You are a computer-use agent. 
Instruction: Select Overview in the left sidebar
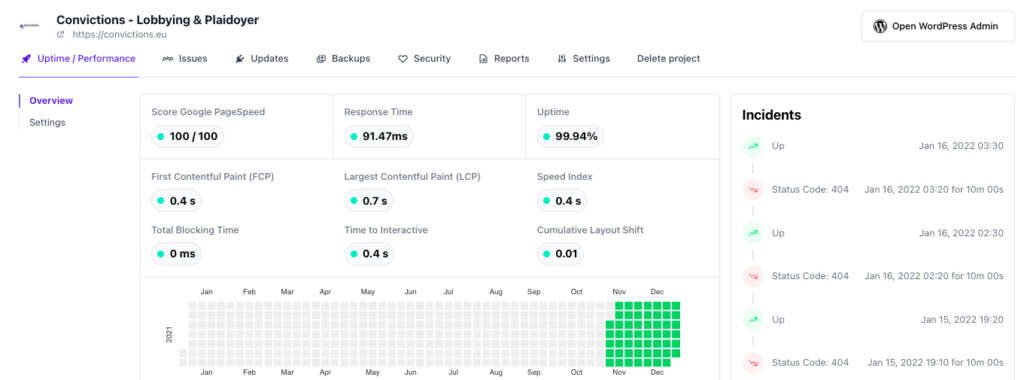click(51, 101)
